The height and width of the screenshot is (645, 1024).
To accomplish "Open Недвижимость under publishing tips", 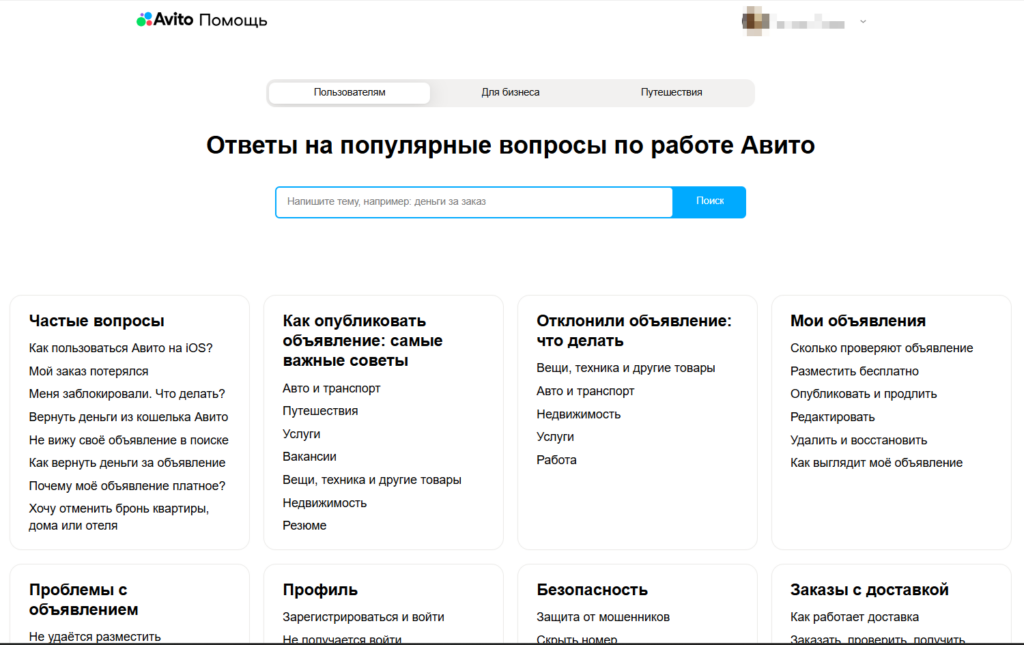I will coord(325,503).
